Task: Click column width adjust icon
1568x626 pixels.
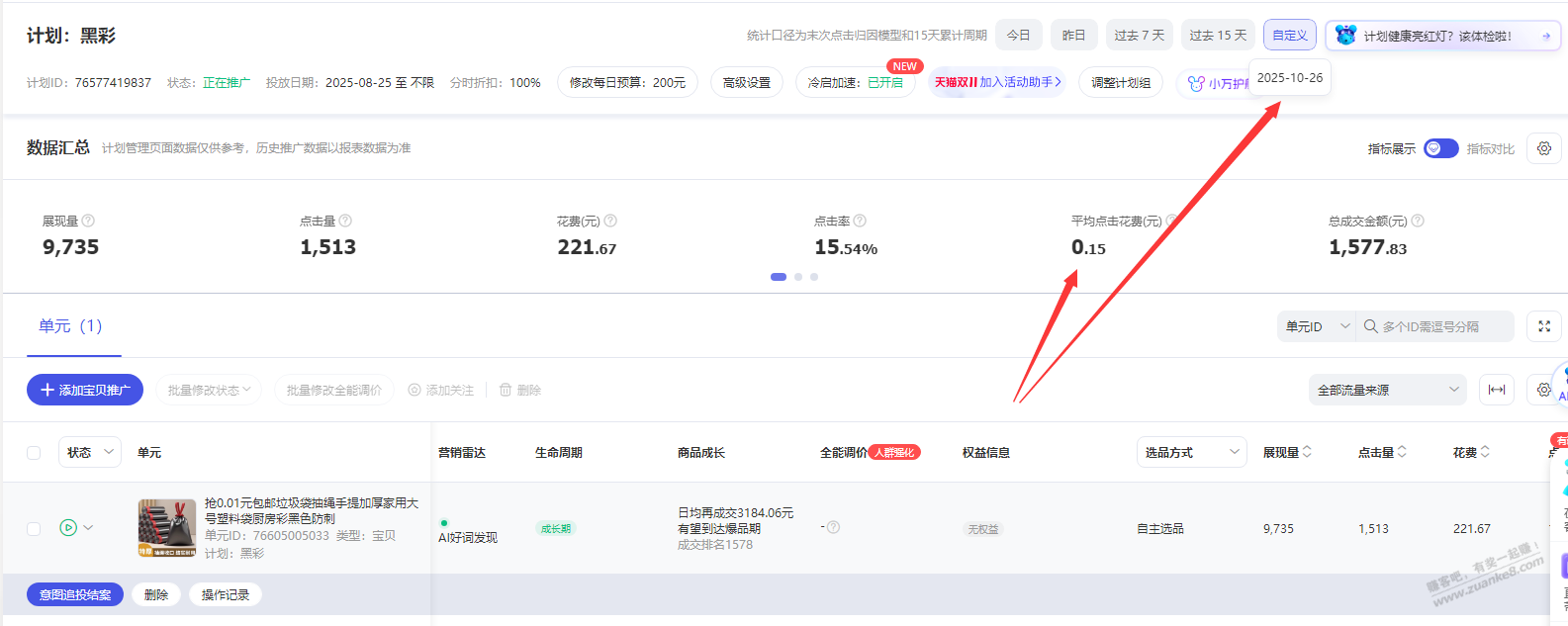Action: click(1496, 390)
